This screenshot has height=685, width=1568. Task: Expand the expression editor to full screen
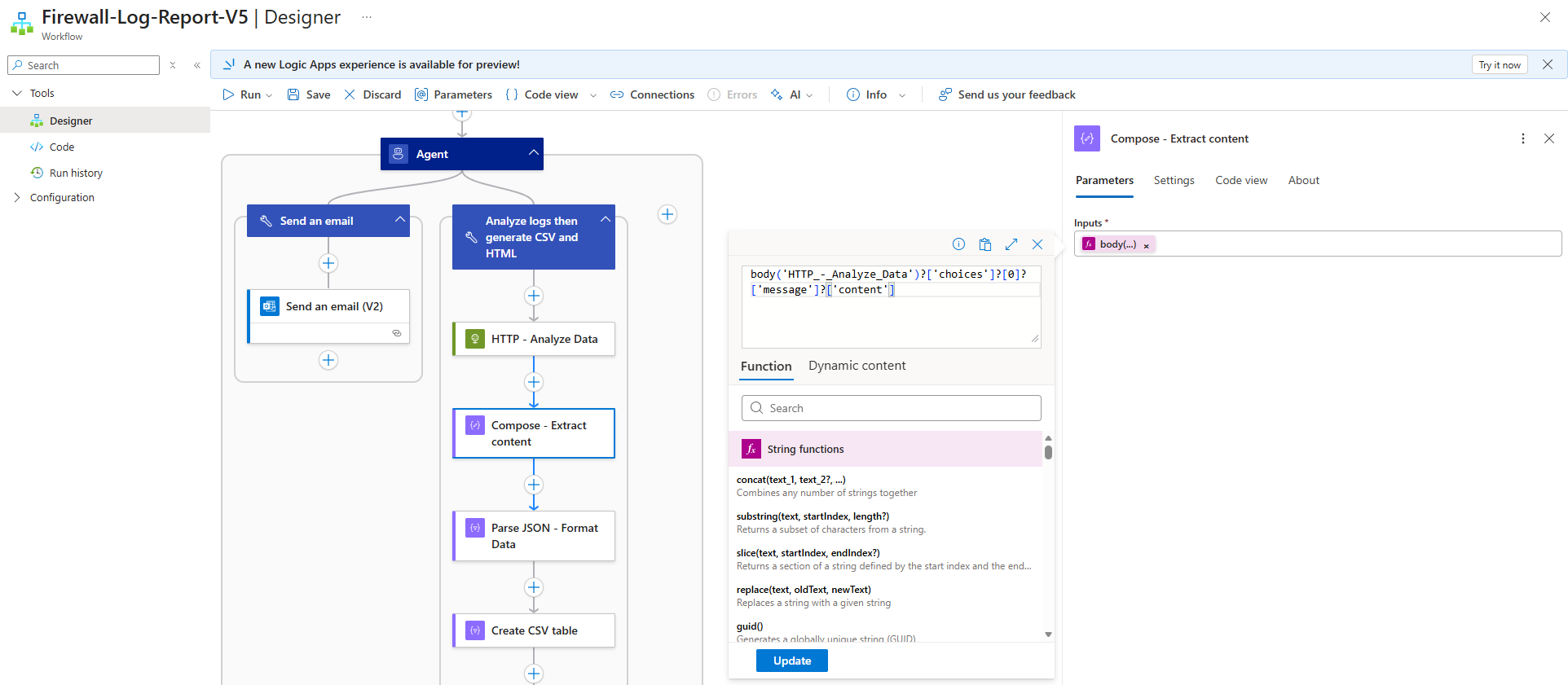[x=1011, y=244]
